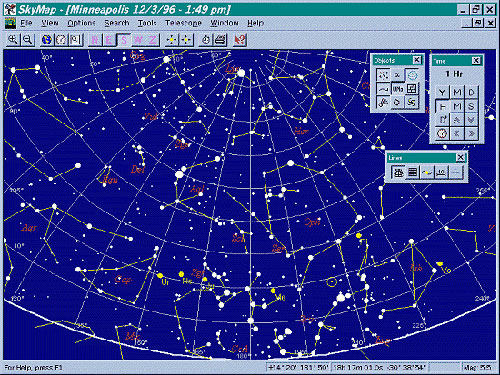Click the context help arrow icon
Viewport: 500px width, 375px height.
239,40
